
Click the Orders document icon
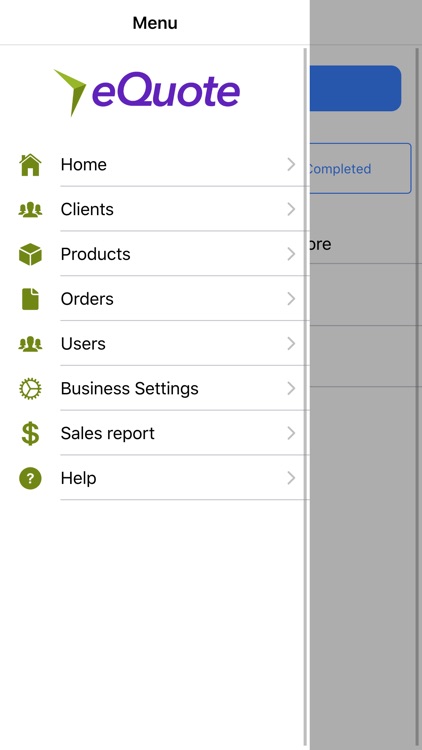coord(30,299)
